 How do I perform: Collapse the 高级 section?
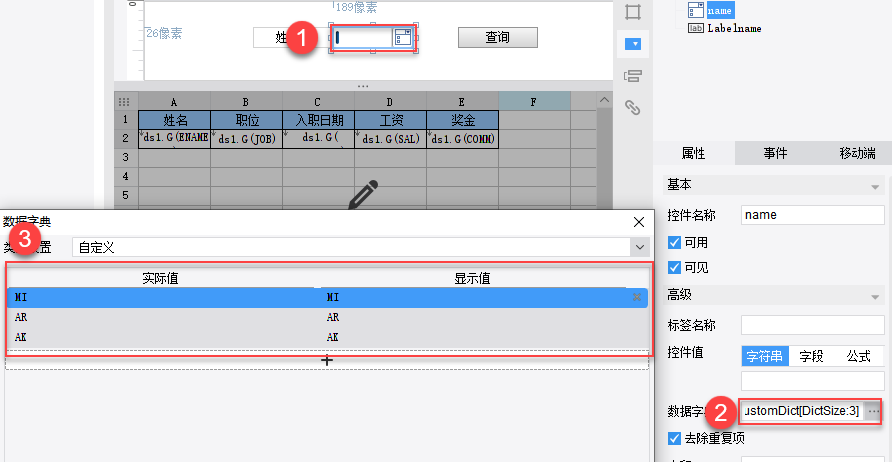[874, 296]
